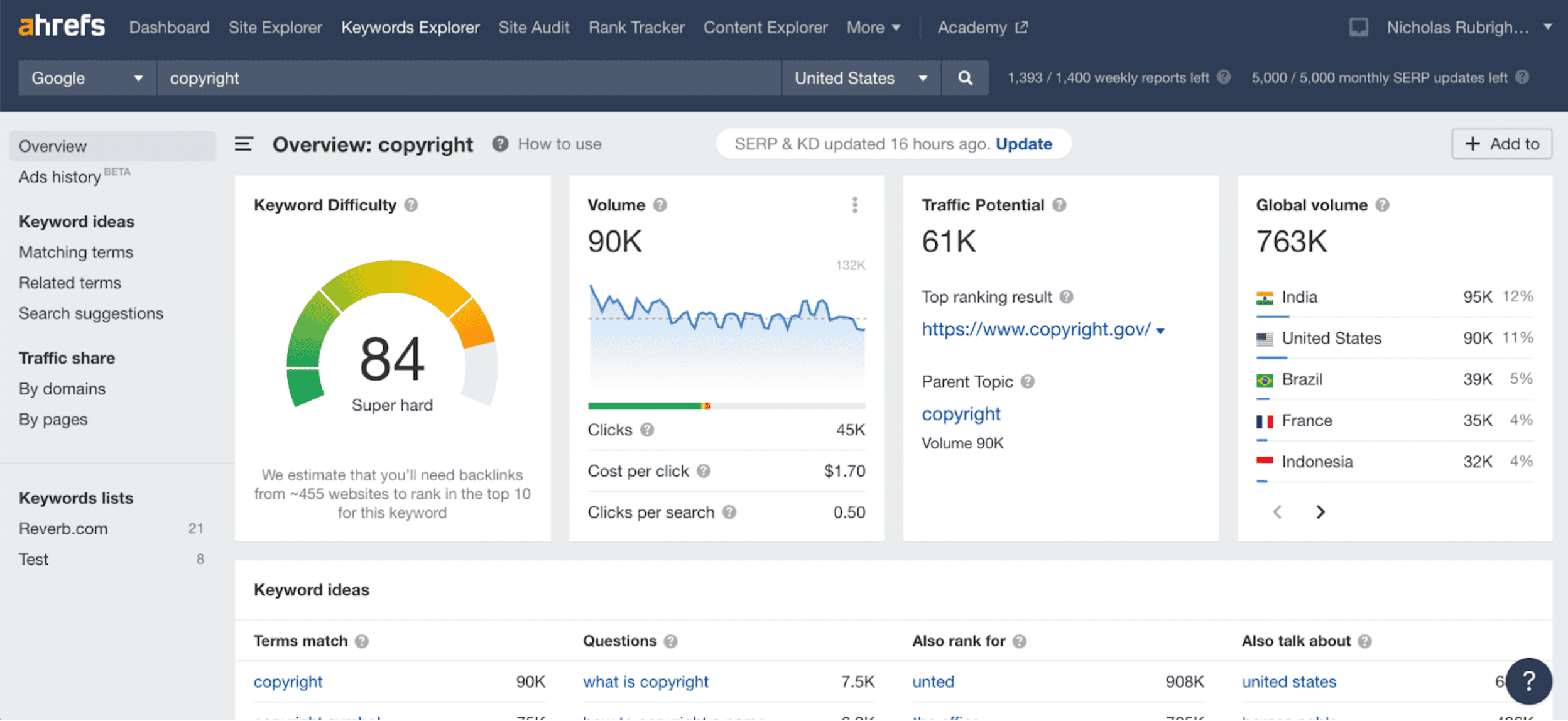The width and height of the screenshot is (1568, 721).
Task: Expand the copyright.gov result dropdown arrow
Action: [x=1160, y=331]
